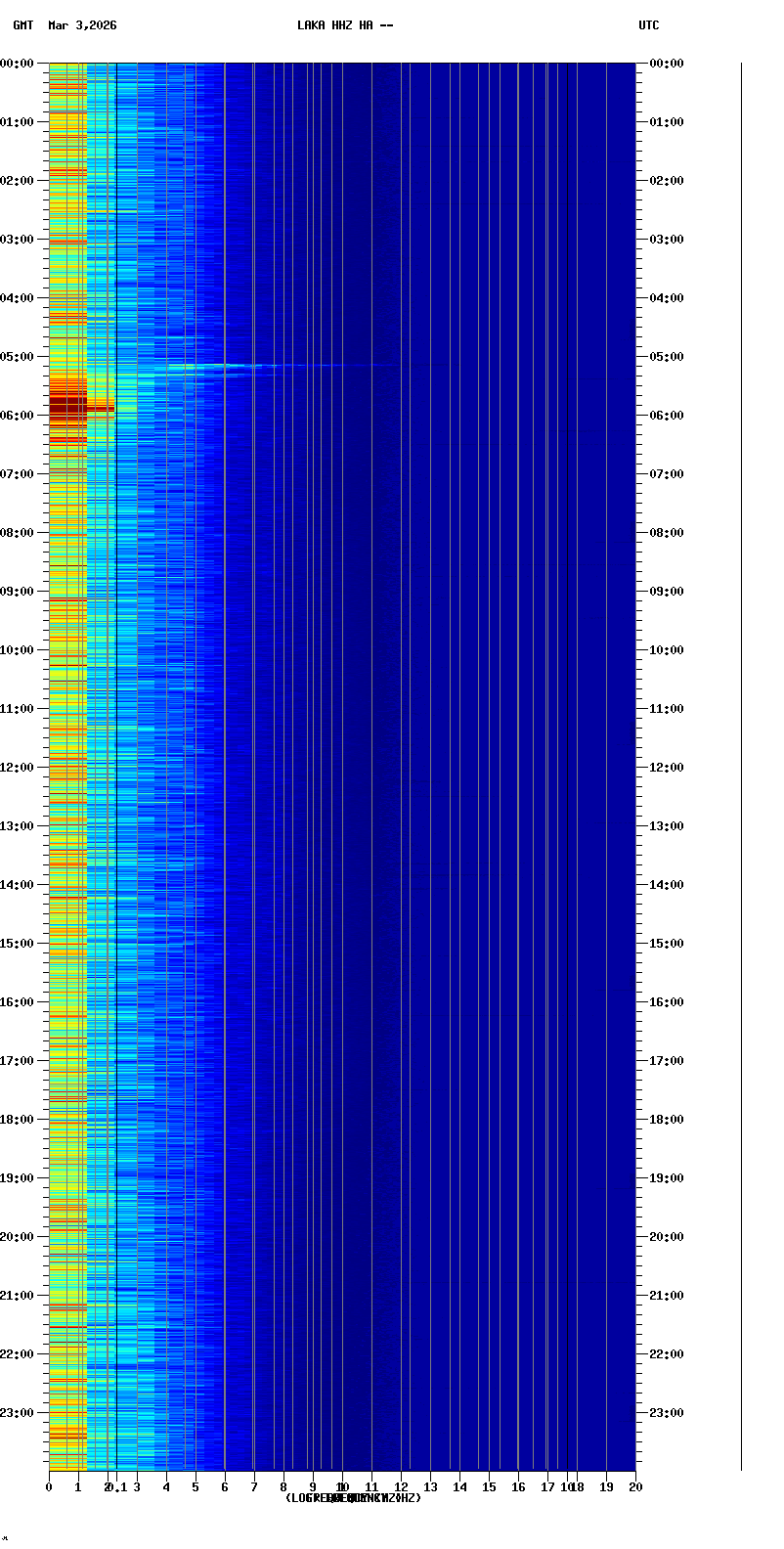Screen dimensions: 784x1549
Task: Click the 23:00 label on the right axis
Action: tap(666, 1413)
